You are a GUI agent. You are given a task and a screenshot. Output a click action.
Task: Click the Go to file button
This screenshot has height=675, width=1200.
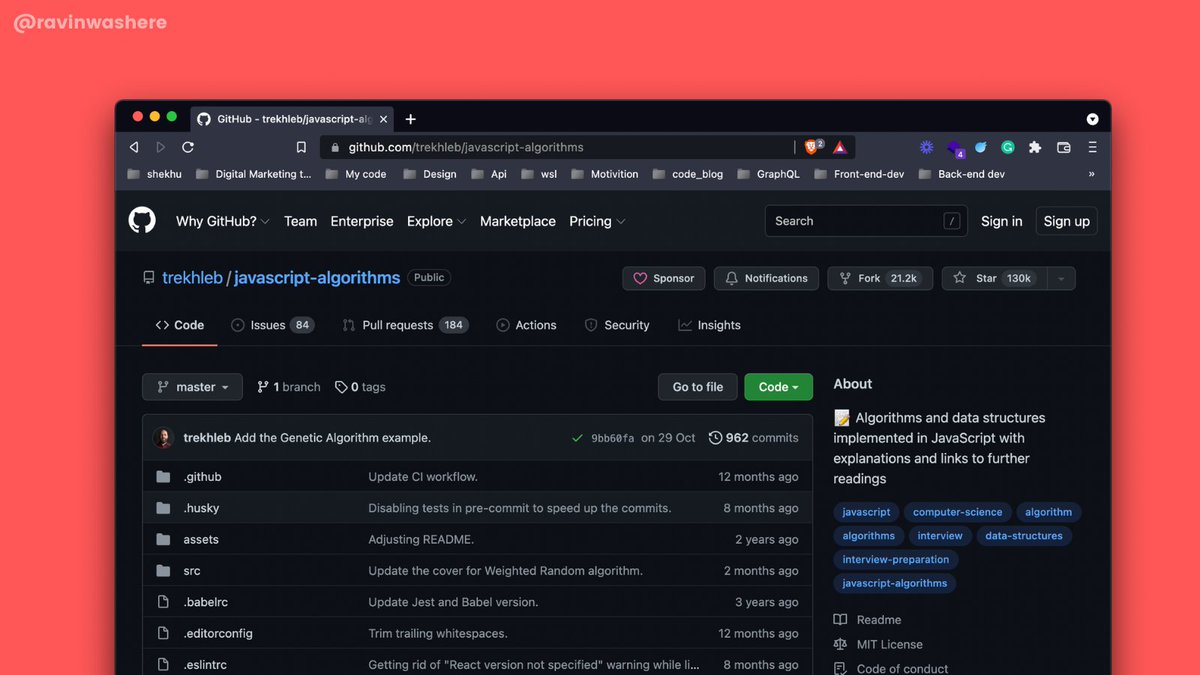tap(698, 387)
